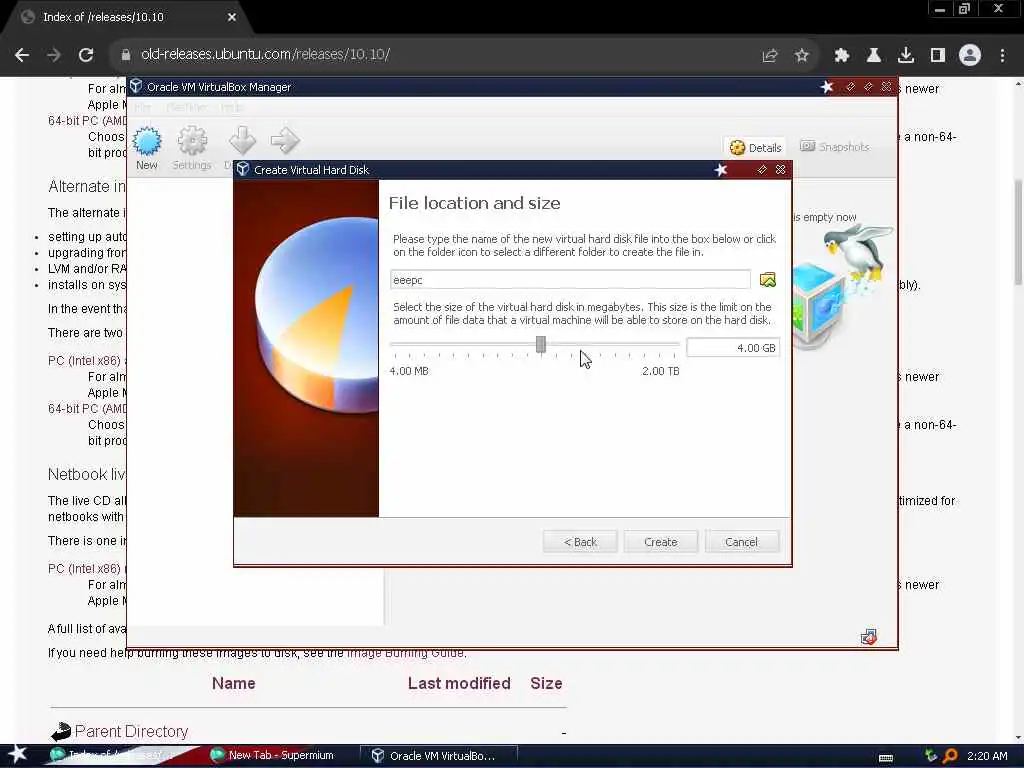
Task: Click the Create button
Action: point(661,542)
